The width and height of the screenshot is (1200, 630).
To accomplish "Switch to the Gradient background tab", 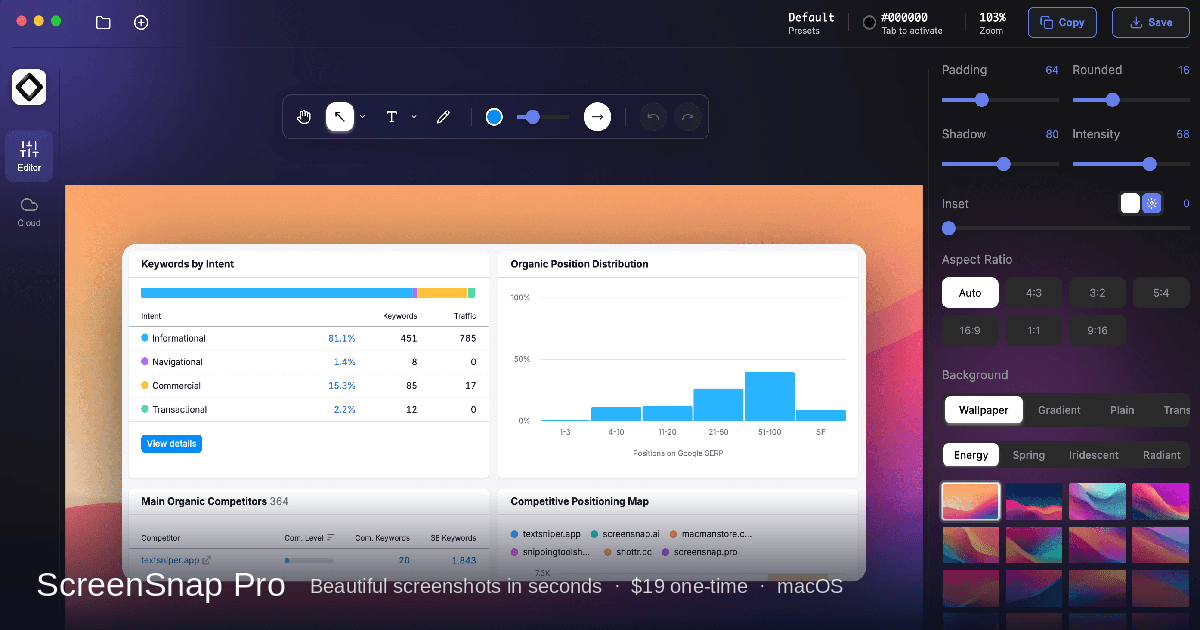I will (x=1059, y=410).
